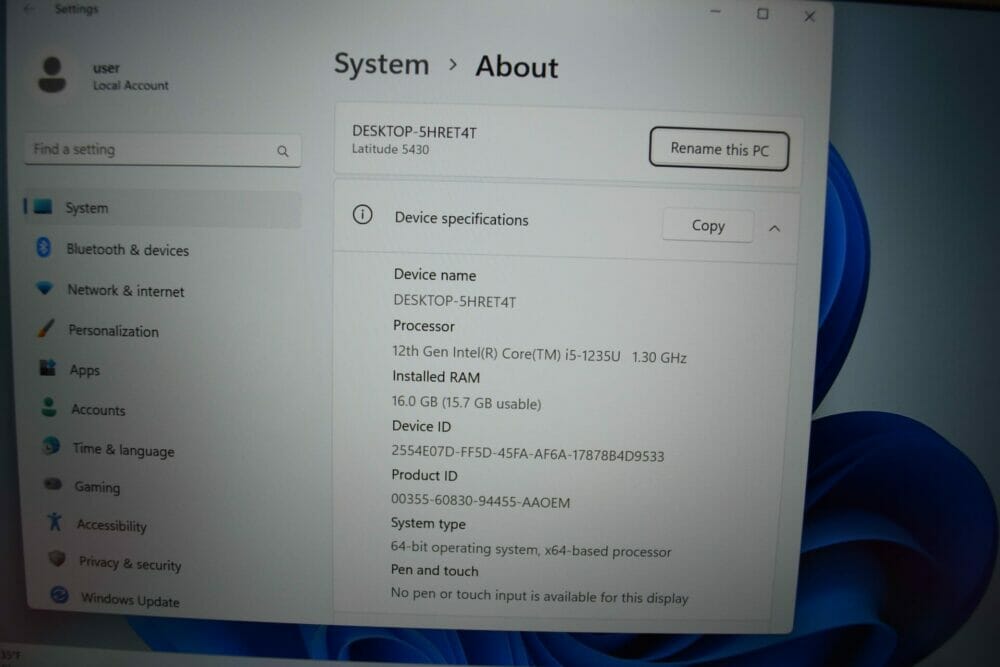Select the 12th Gen Intel Core processor text
This screenshot has height=667, width=1000.
[539, 355]
